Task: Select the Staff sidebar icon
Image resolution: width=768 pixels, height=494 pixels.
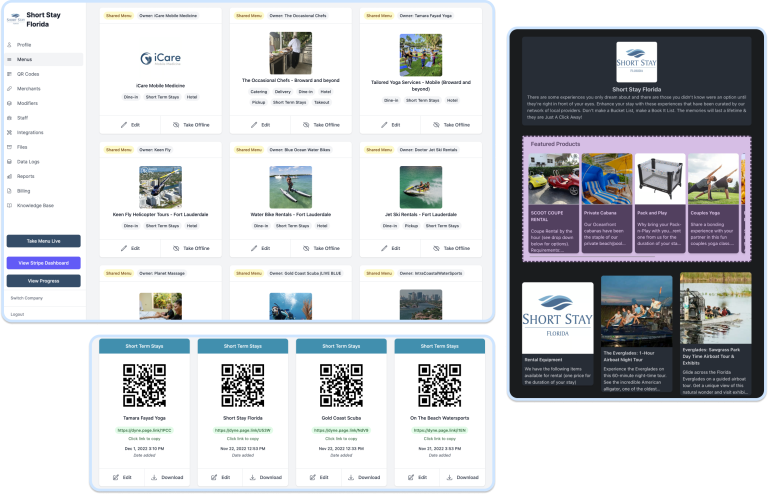Action: pyautogui.click(x=9, y=118)
